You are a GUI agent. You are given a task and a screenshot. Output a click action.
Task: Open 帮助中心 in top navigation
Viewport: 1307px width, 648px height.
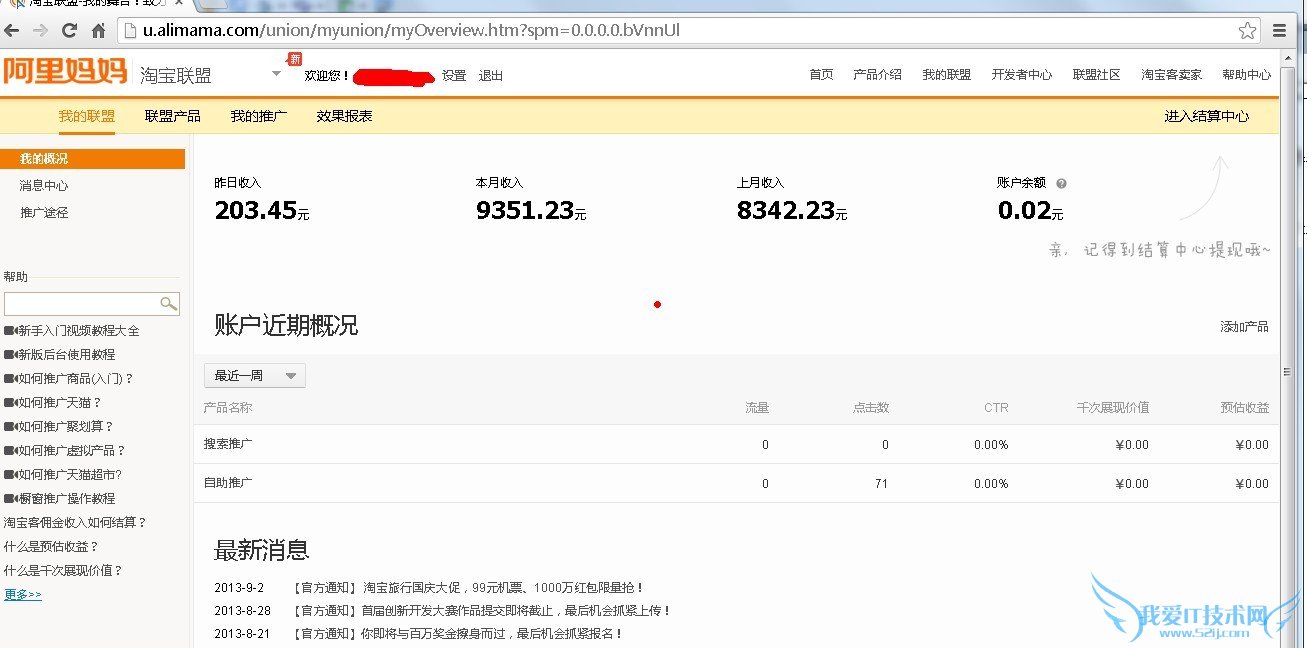[1246, 75]
